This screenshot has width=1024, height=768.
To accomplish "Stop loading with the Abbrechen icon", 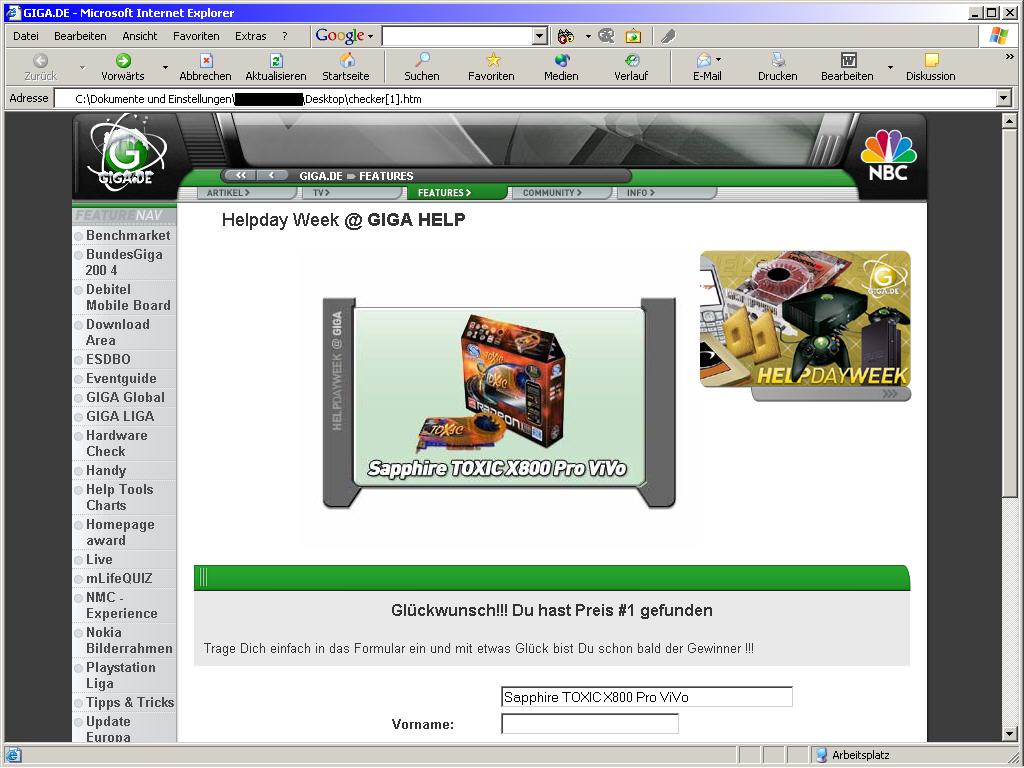I will pyautogui.click(x=206, y=61).
